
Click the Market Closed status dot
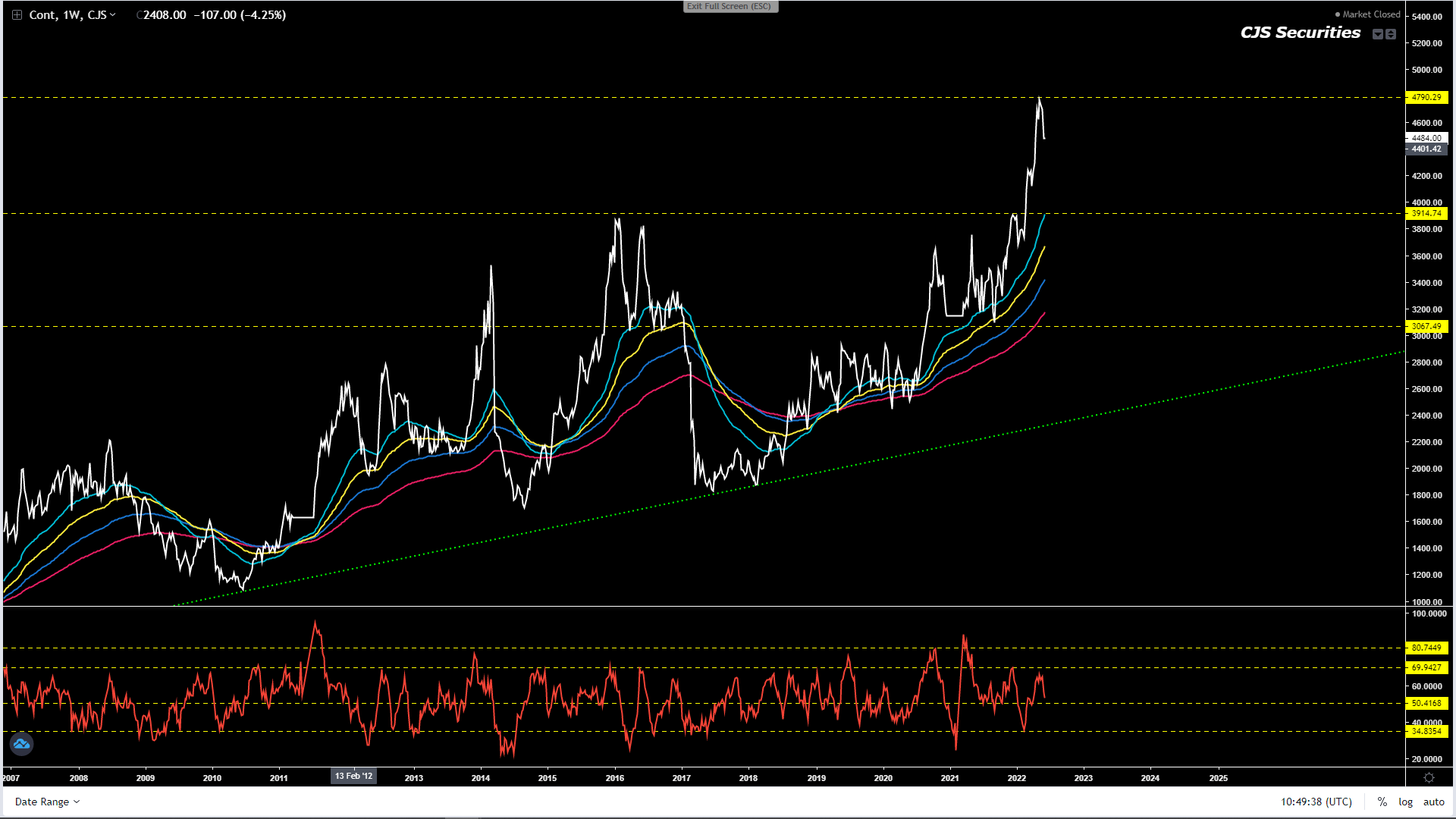coord(1338,14)
